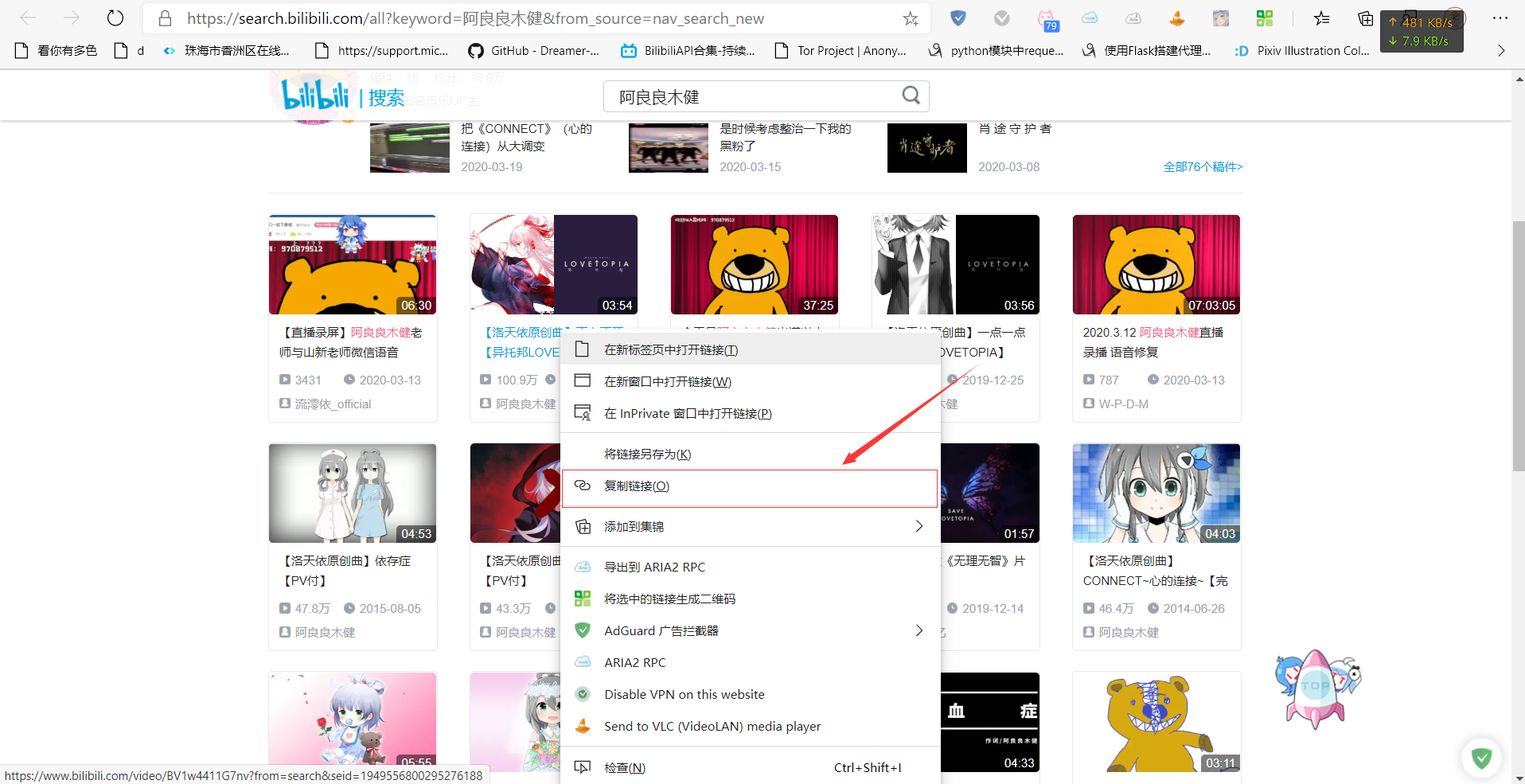The height and width of the screenshot is (784, 1525).
Task: Select 在新窗口中打开链接 menu item
Action: 751,381
